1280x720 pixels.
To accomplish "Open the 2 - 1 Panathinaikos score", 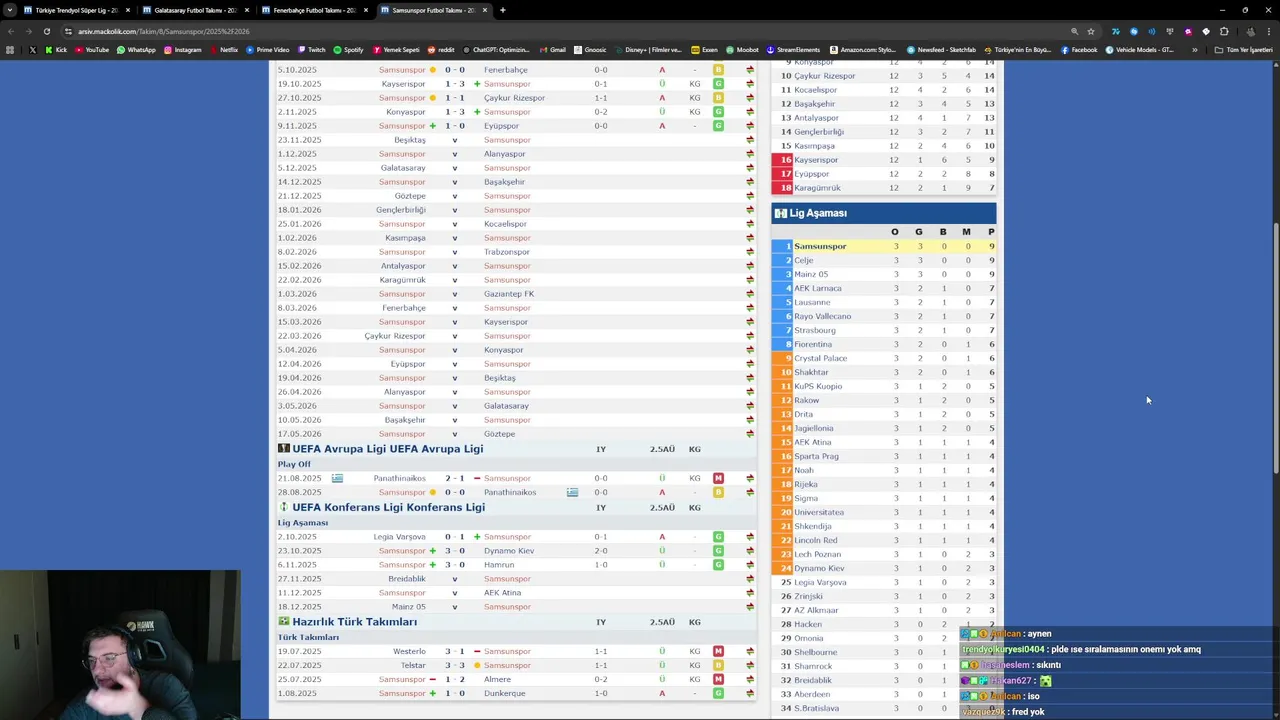I will [455, 478].
